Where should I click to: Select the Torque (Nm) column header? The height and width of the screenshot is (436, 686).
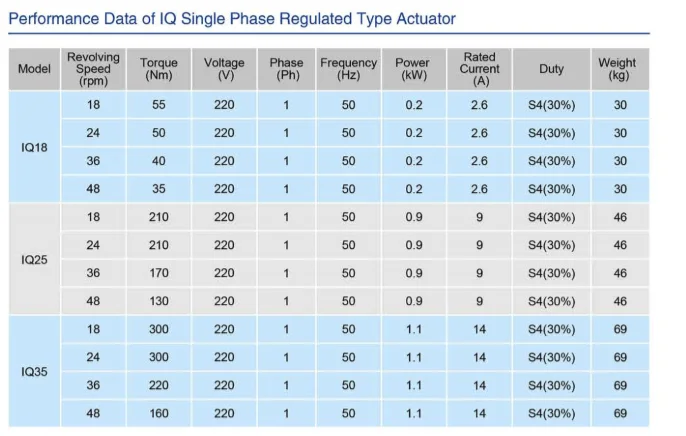[159, 69]
